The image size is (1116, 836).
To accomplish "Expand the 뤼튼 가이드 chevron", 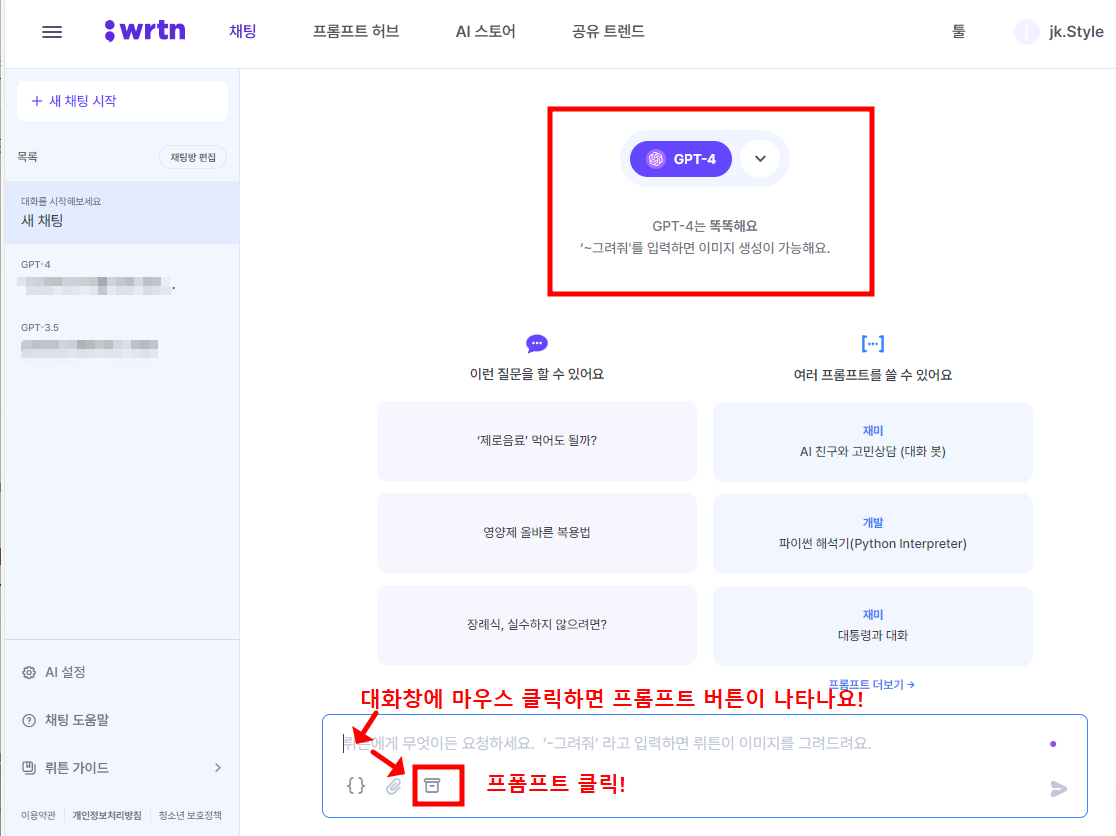I will click(218, 768).
